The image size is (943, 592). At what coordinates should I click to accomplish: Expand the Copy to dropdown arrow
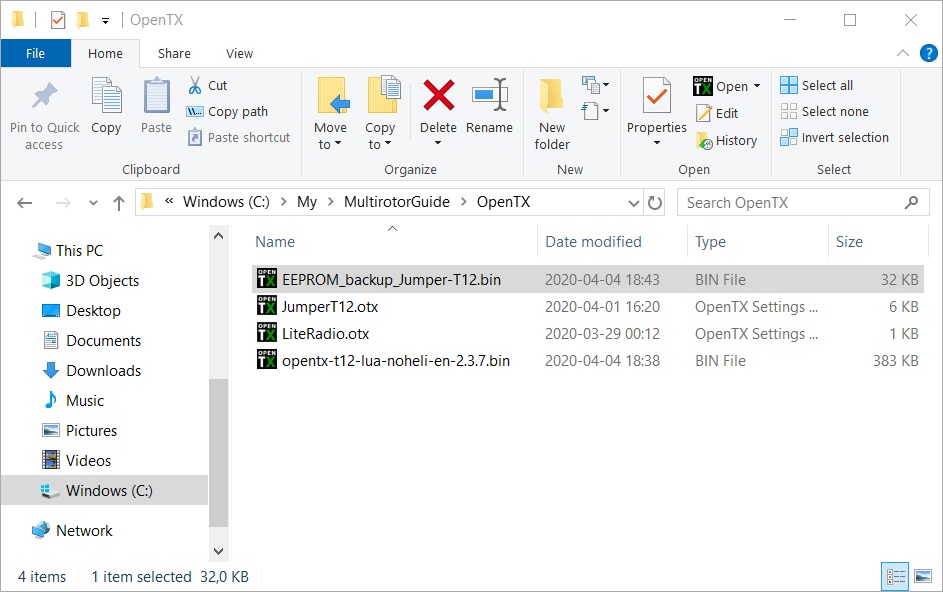(x=388, y=143)
